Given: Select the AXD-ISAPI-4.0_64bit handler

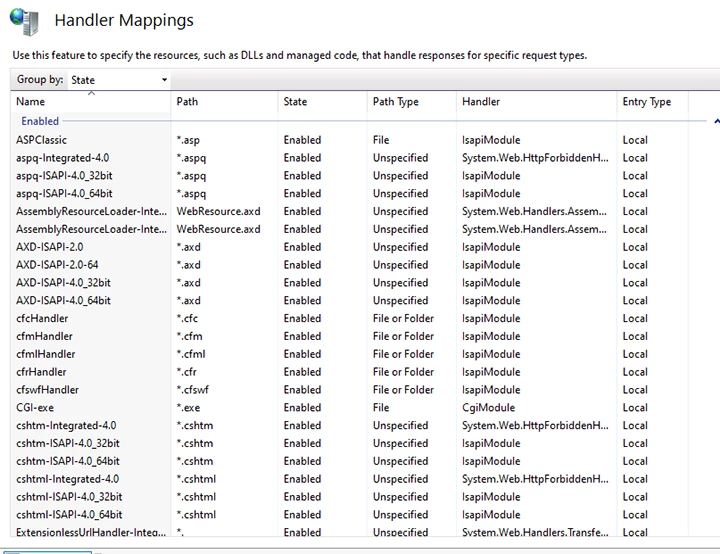Looking at the screenshot, I should 63,300.
